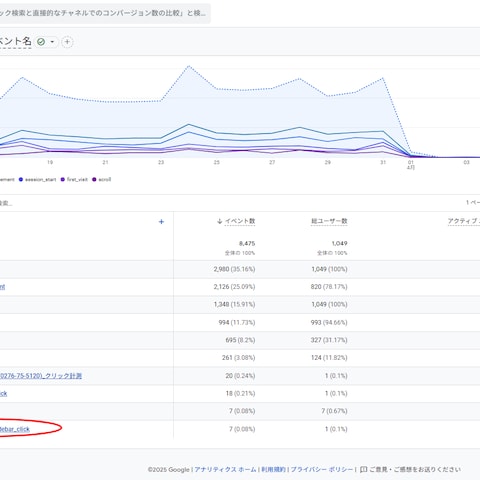The width and height of the screenshot is (480, 480).
Task: Select the users cell showing 7 (0.67%)
Action: tap(334, 411)
